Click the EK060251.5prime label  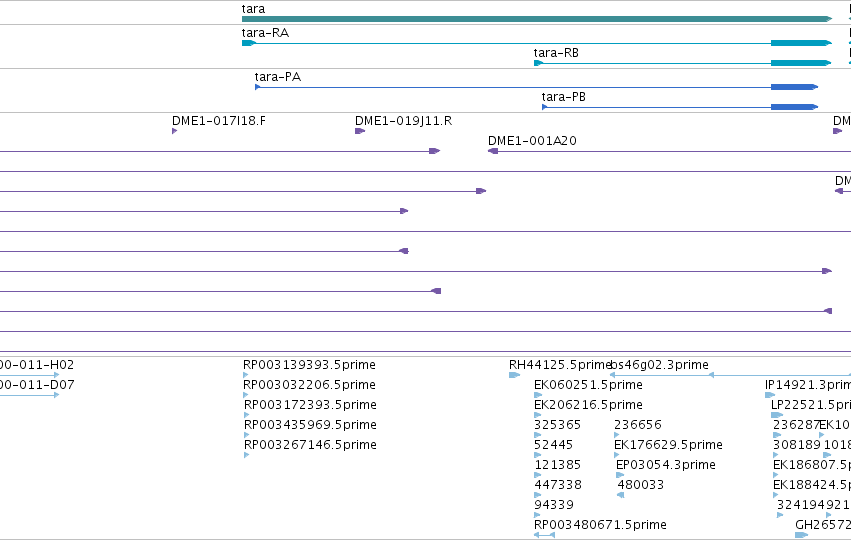588,385
